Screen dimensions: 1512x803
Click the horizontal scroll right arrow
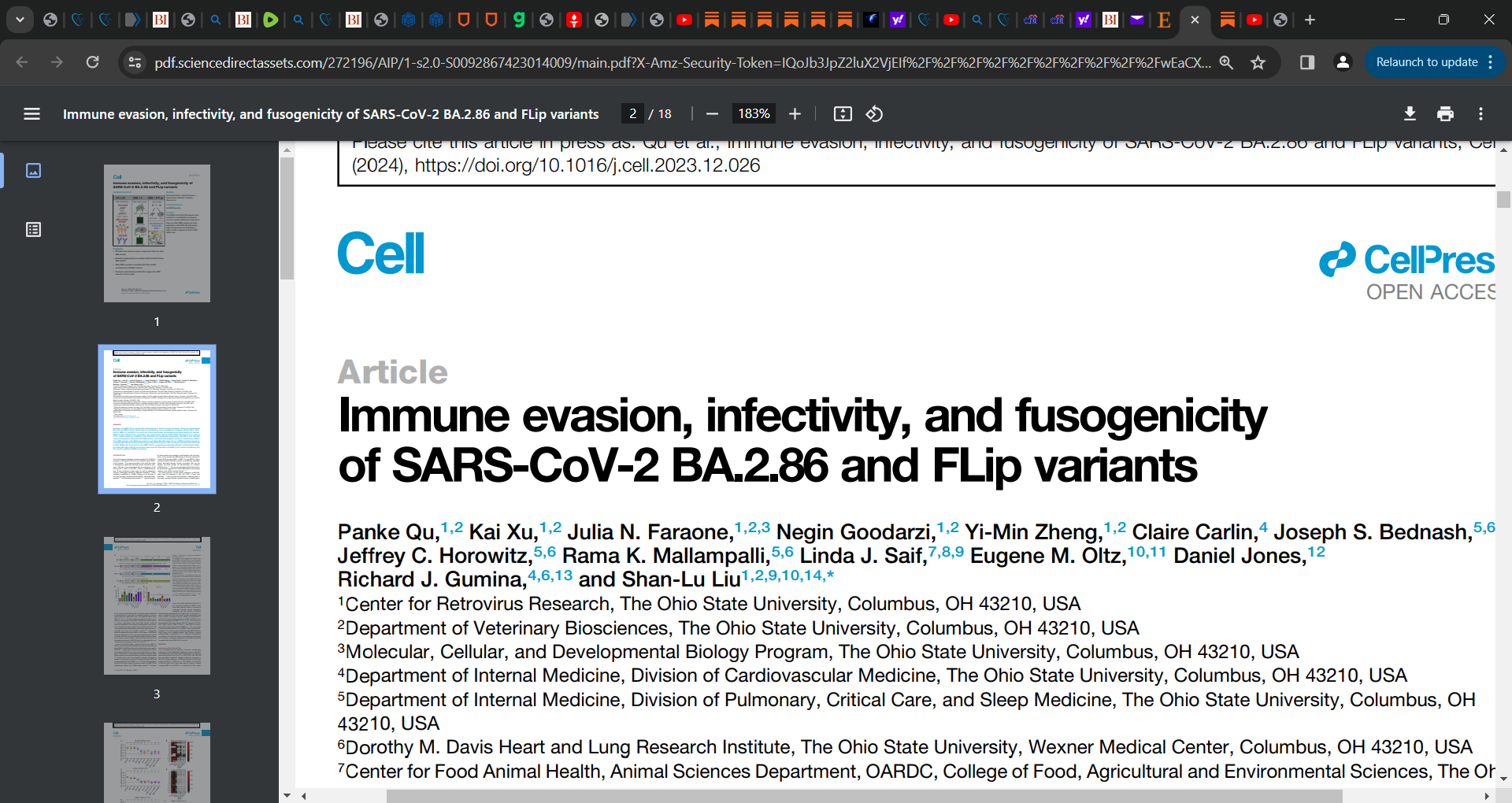point(1487,796)
